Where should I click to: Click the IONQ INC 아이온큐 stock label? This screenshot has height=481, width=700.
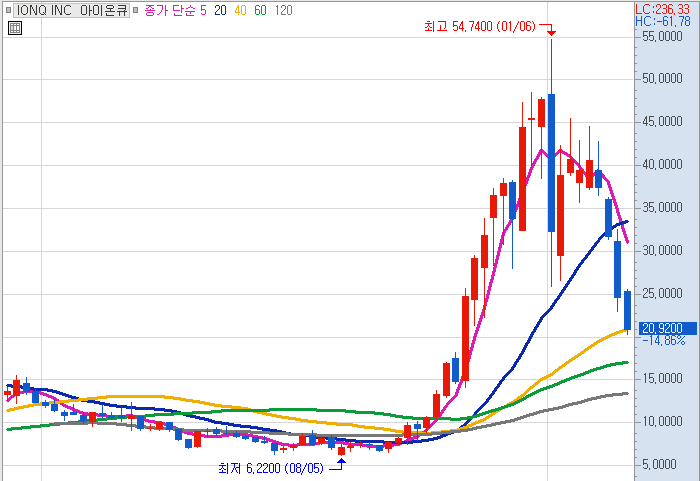pyautogui.click(x=71, y=10)
